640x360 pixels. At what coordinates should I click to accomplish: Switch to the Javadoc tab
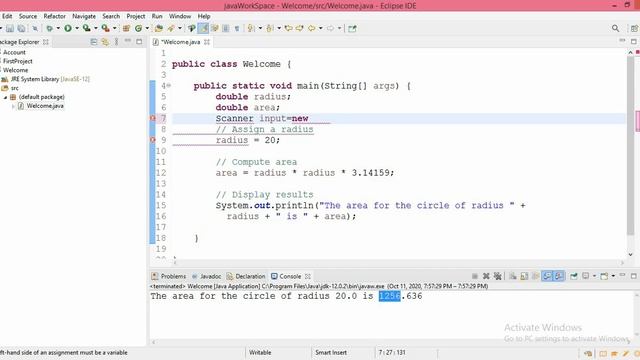(206, 276)
